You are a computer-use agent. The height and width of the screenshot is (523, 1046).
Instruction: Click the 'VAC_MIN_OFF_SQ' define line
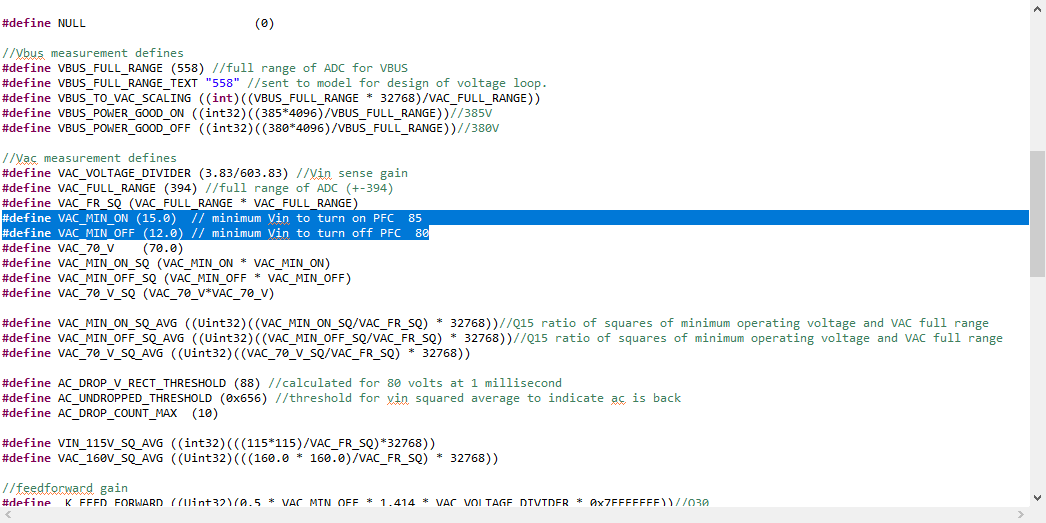click(177, 278)
